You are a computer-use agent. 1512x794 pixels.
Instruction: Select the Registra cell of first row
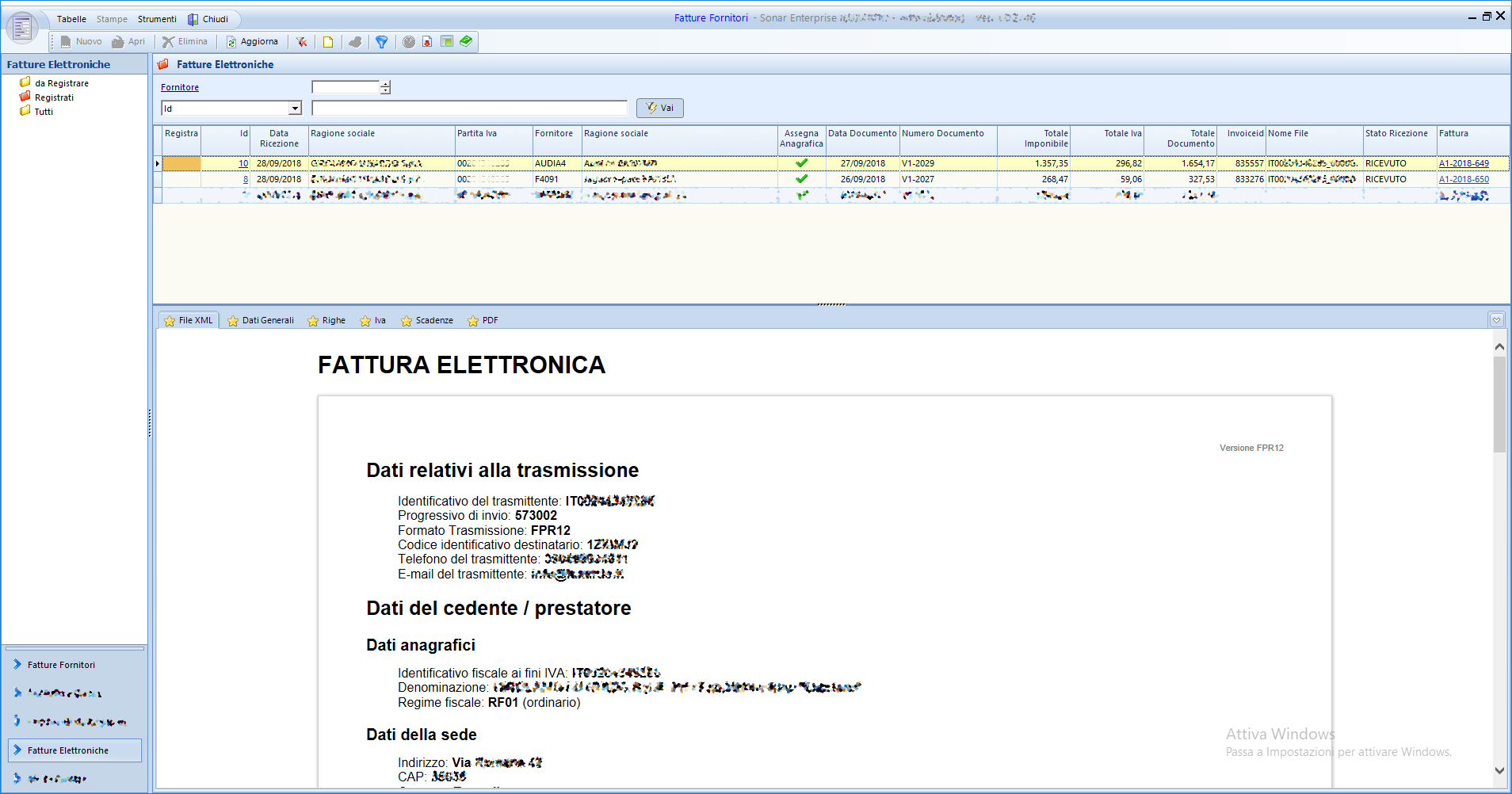[181, 164]
